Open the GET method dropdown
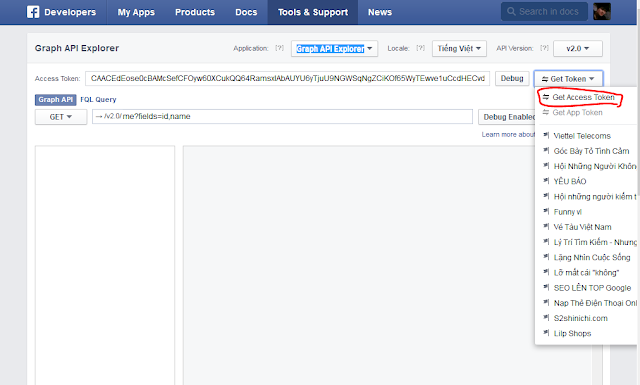640x385 pixels. coord(61,117)
